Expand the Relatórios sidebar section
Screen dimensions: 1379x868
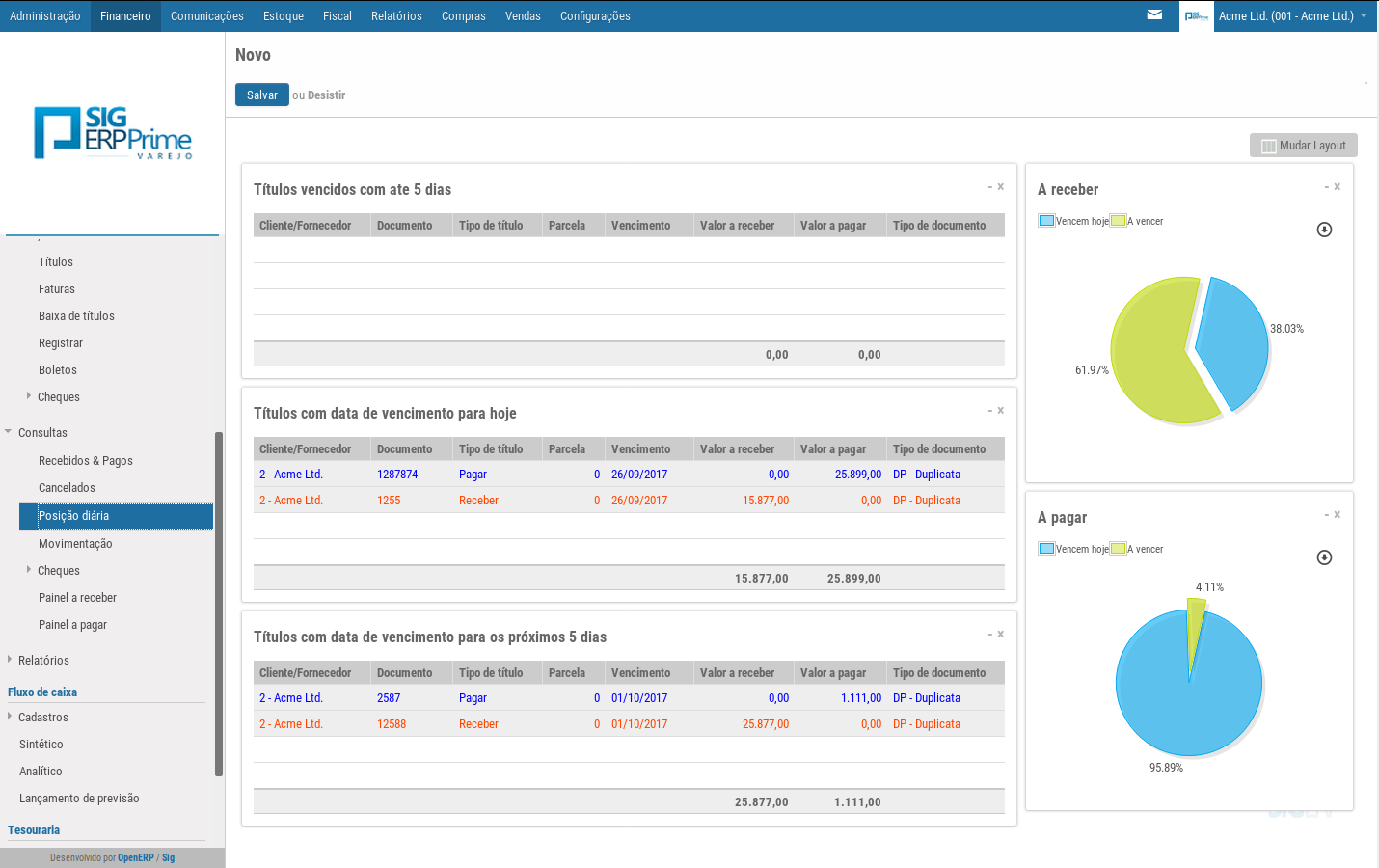(x=10, y=660)
